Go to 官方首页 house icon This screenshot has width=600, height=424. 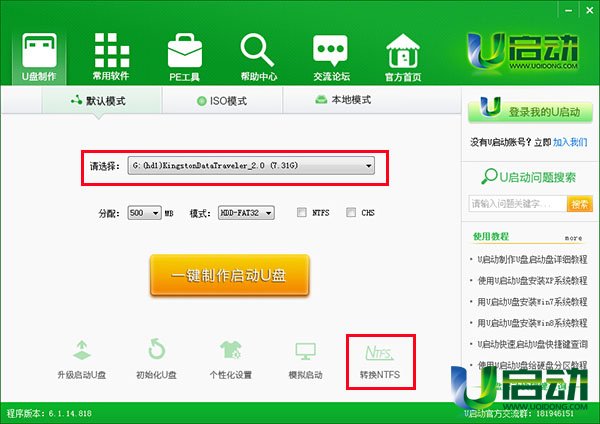pos(403,52)
